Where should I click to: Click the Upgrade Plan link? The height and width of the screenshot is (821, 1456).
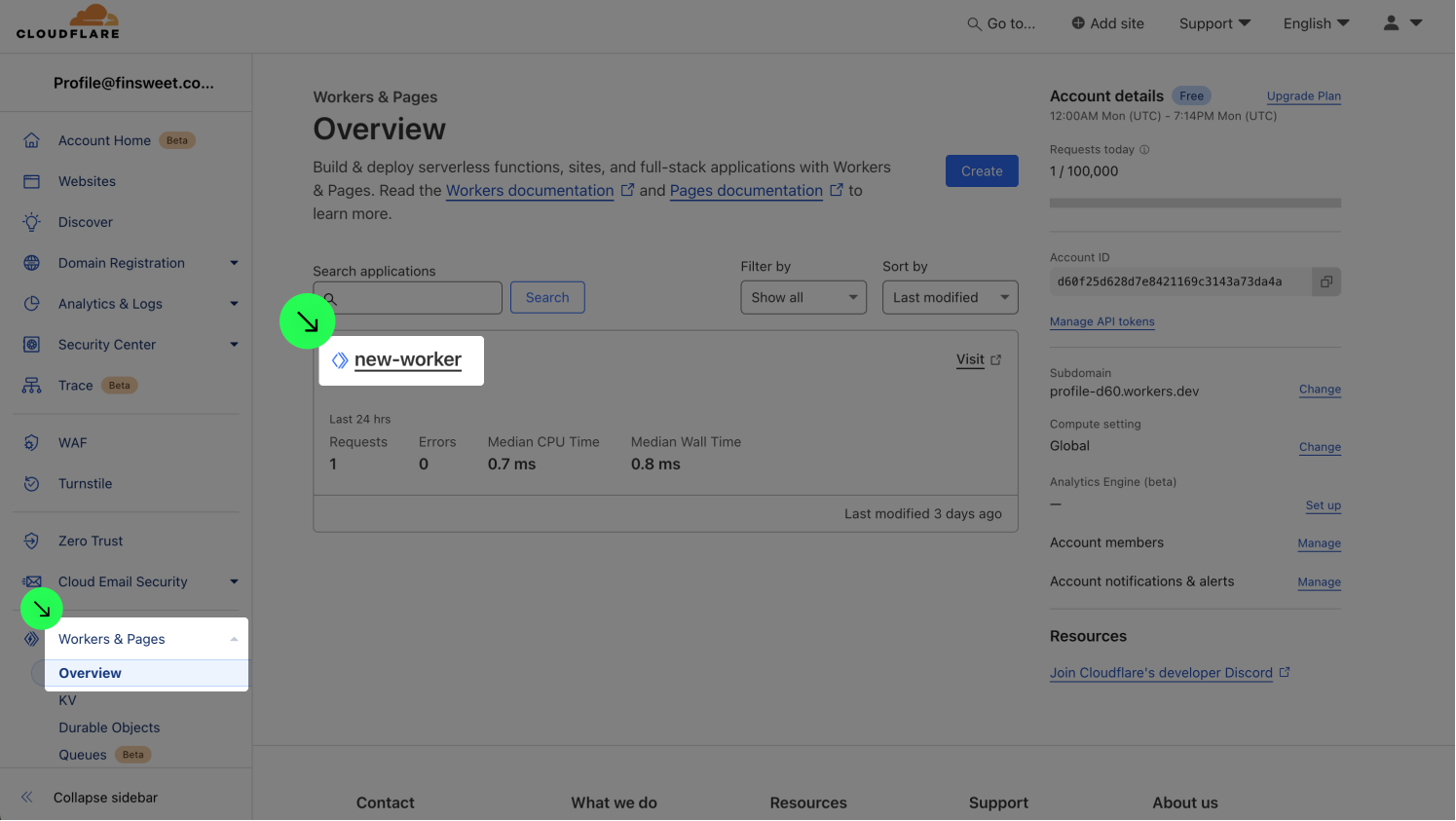click(1304, 96)
